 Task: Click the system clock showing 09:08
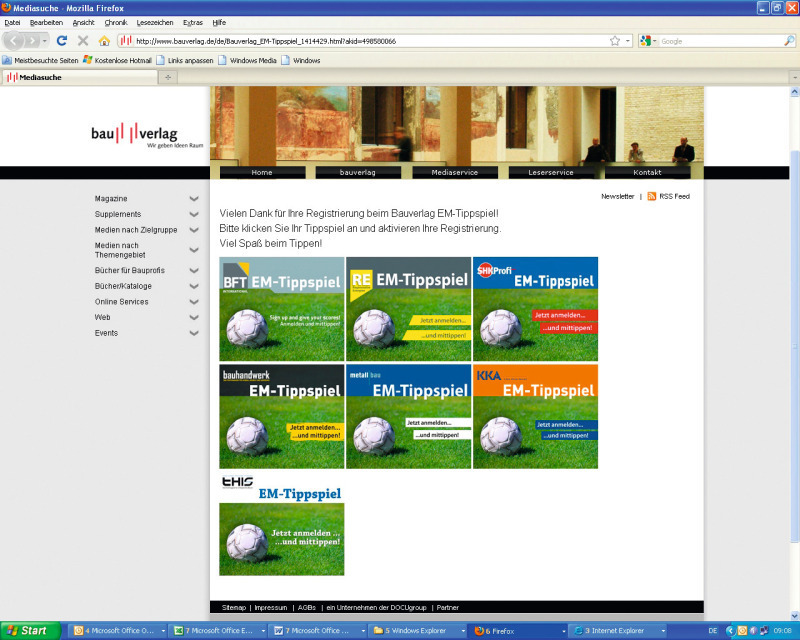pos(783,631)
